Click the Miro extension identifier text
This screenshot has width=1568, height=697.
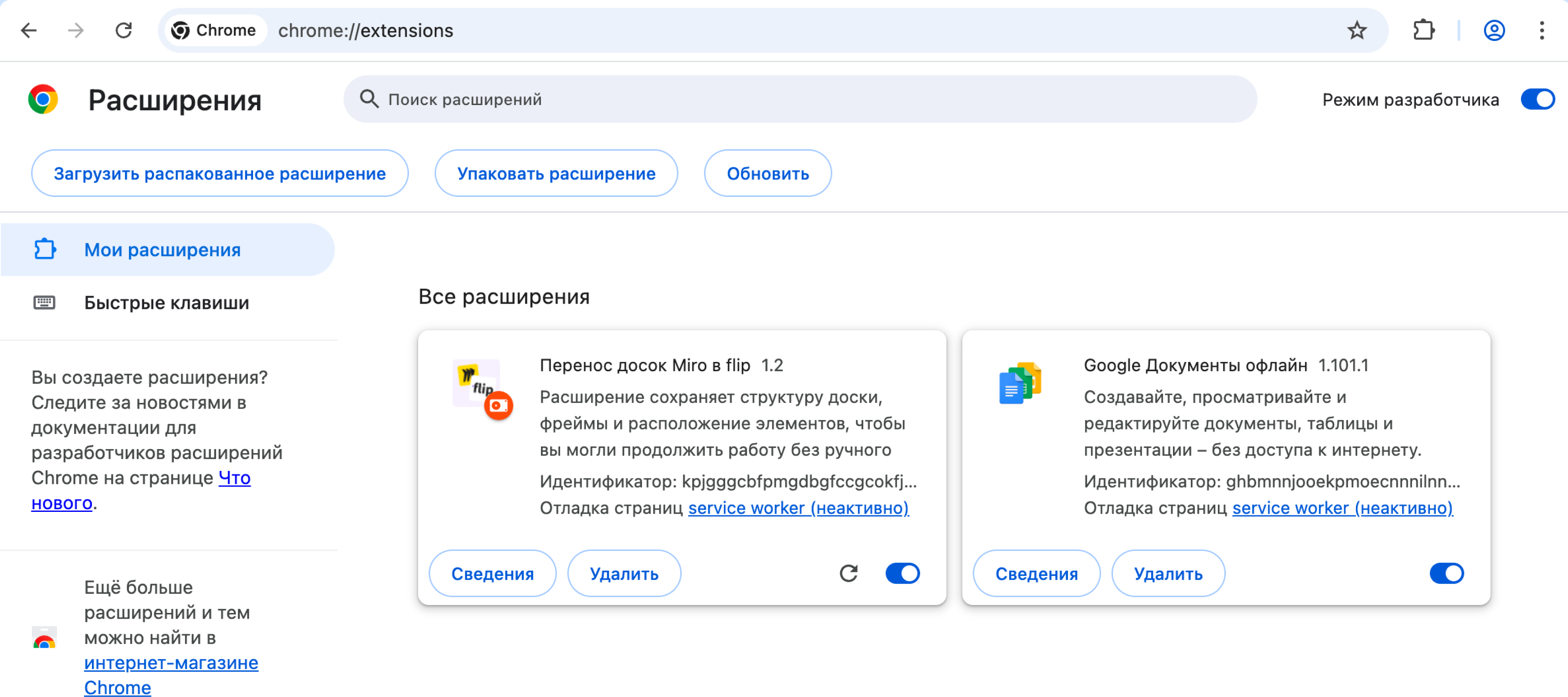(x=728, y=481)
